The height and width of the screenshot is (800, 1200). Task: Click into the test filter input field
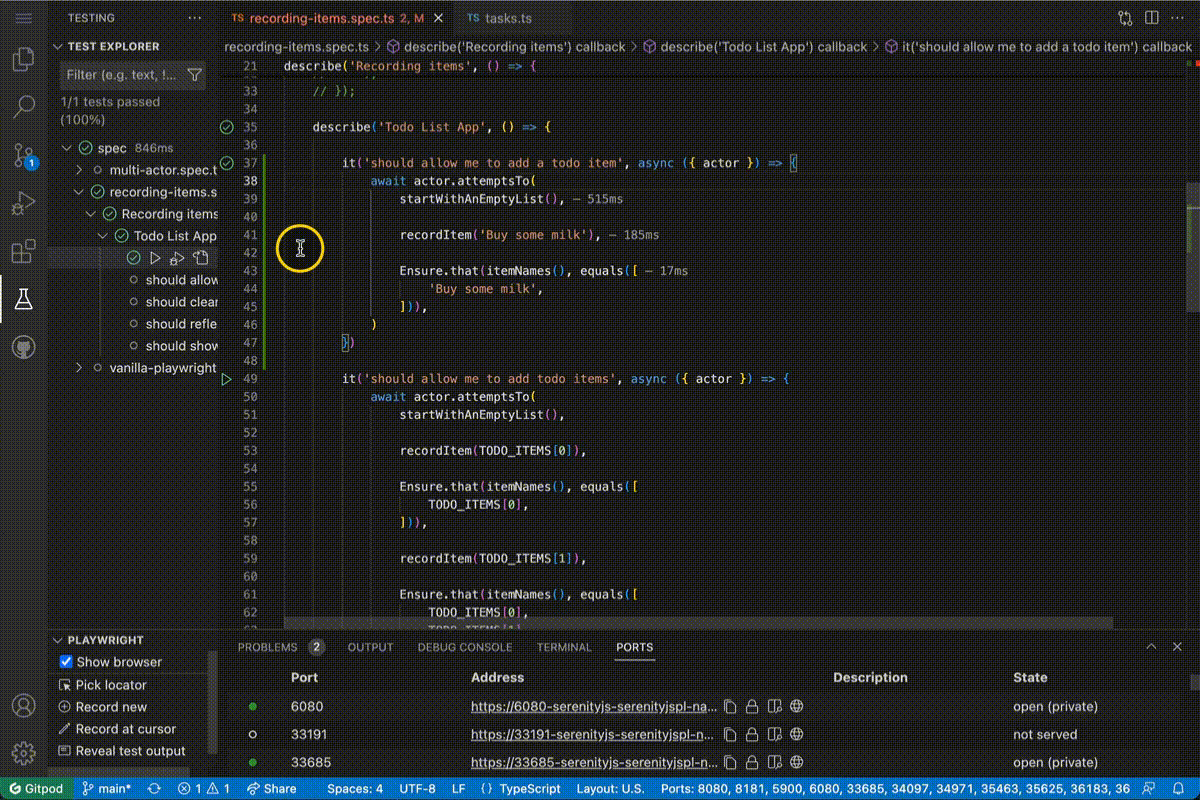click(120, 74)
